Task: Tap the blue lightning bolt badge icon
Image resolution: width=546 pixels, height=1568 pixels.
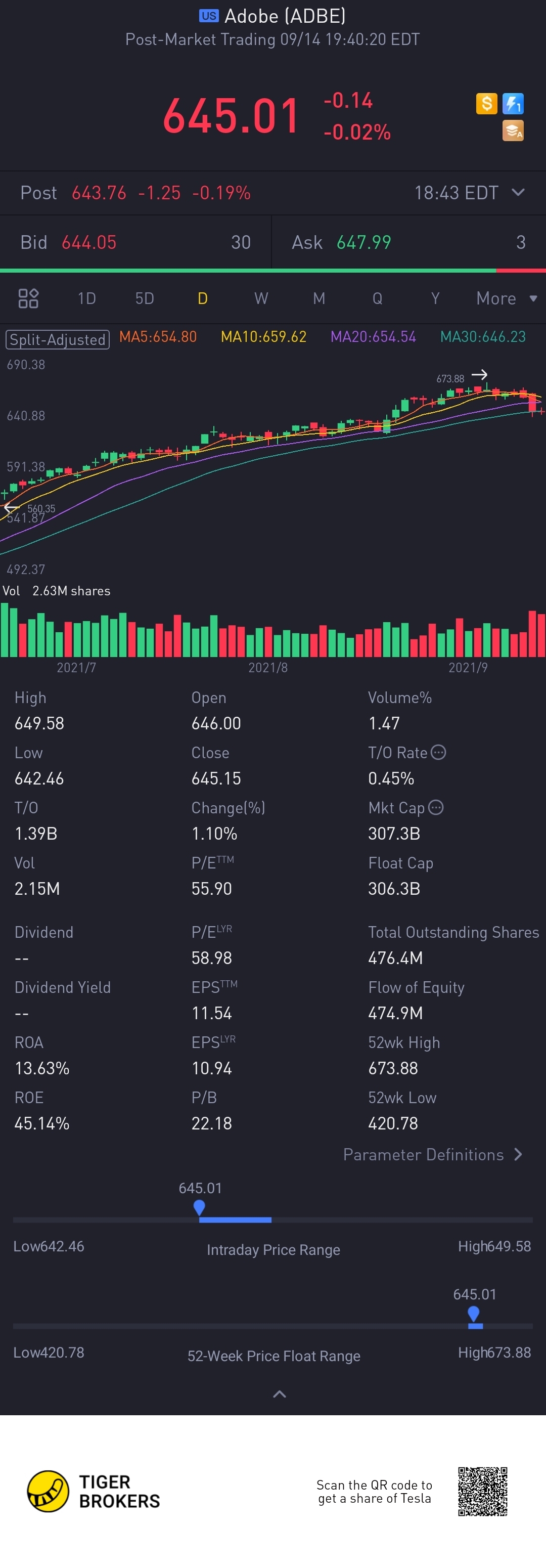Action: (x=513, y=104)
